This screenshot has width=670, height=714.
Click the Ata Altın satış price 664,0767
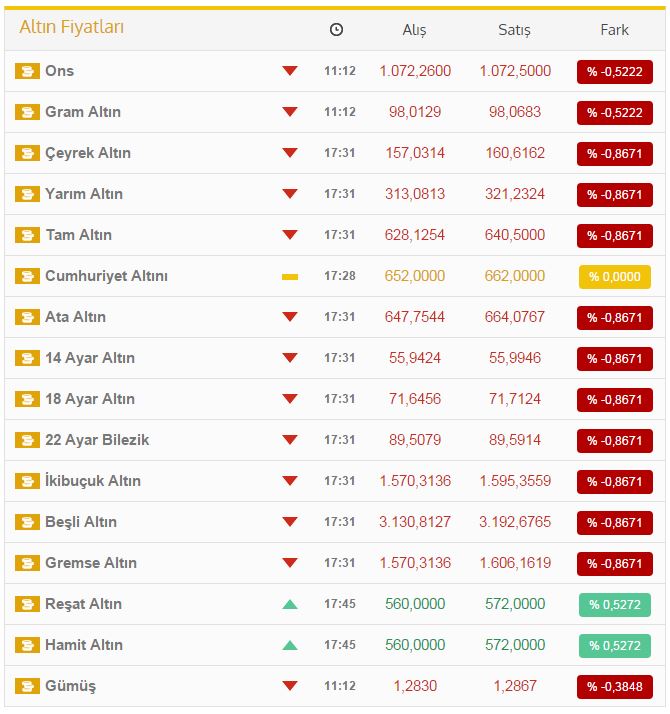(x=515, y=317)
